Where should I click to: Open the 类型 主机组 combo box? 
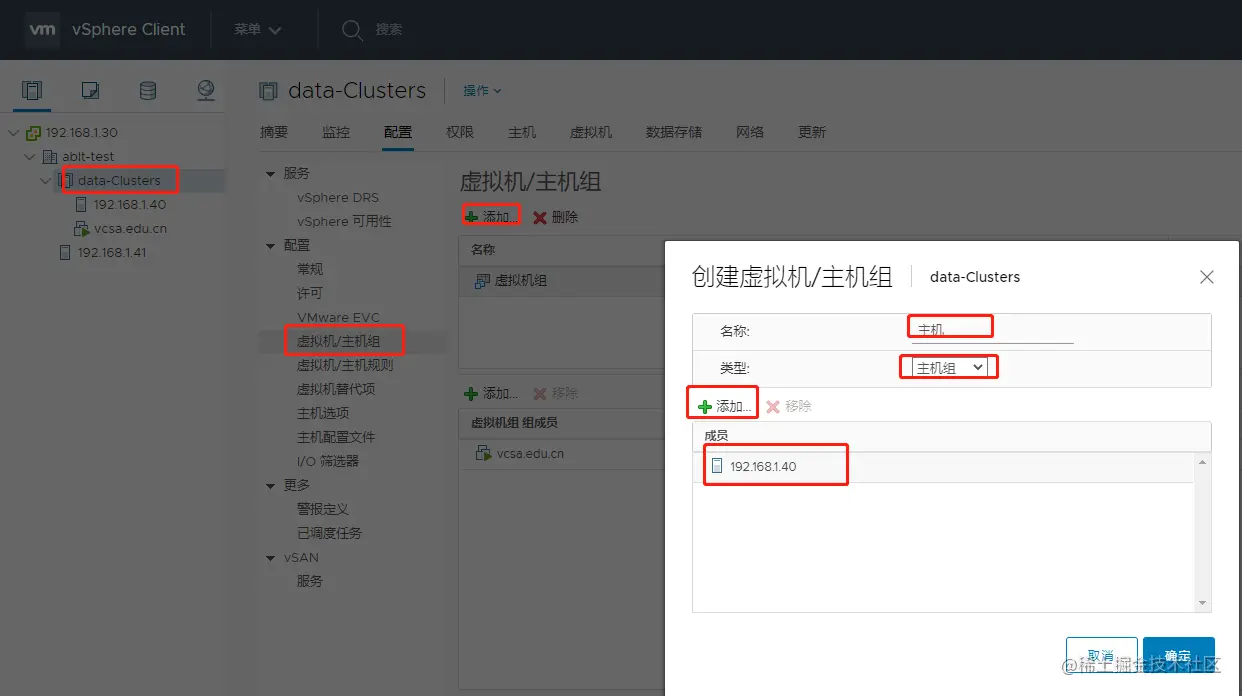coord(949,368)
